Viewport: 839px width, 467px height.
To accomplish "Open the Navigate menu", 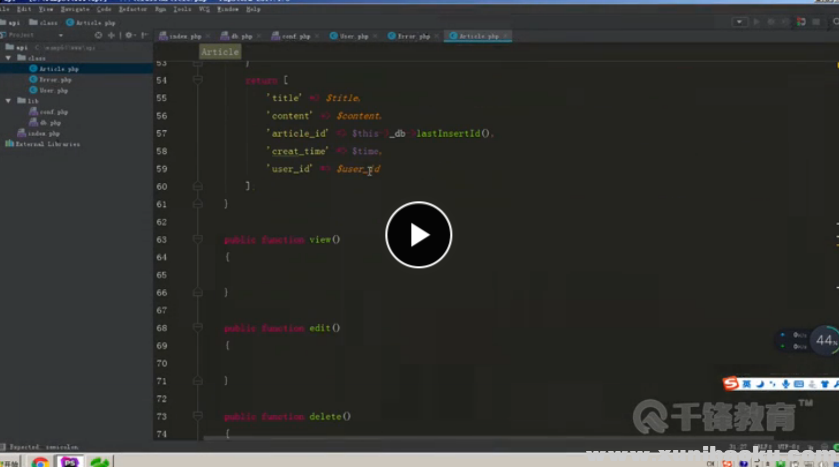I will point(75,9).
